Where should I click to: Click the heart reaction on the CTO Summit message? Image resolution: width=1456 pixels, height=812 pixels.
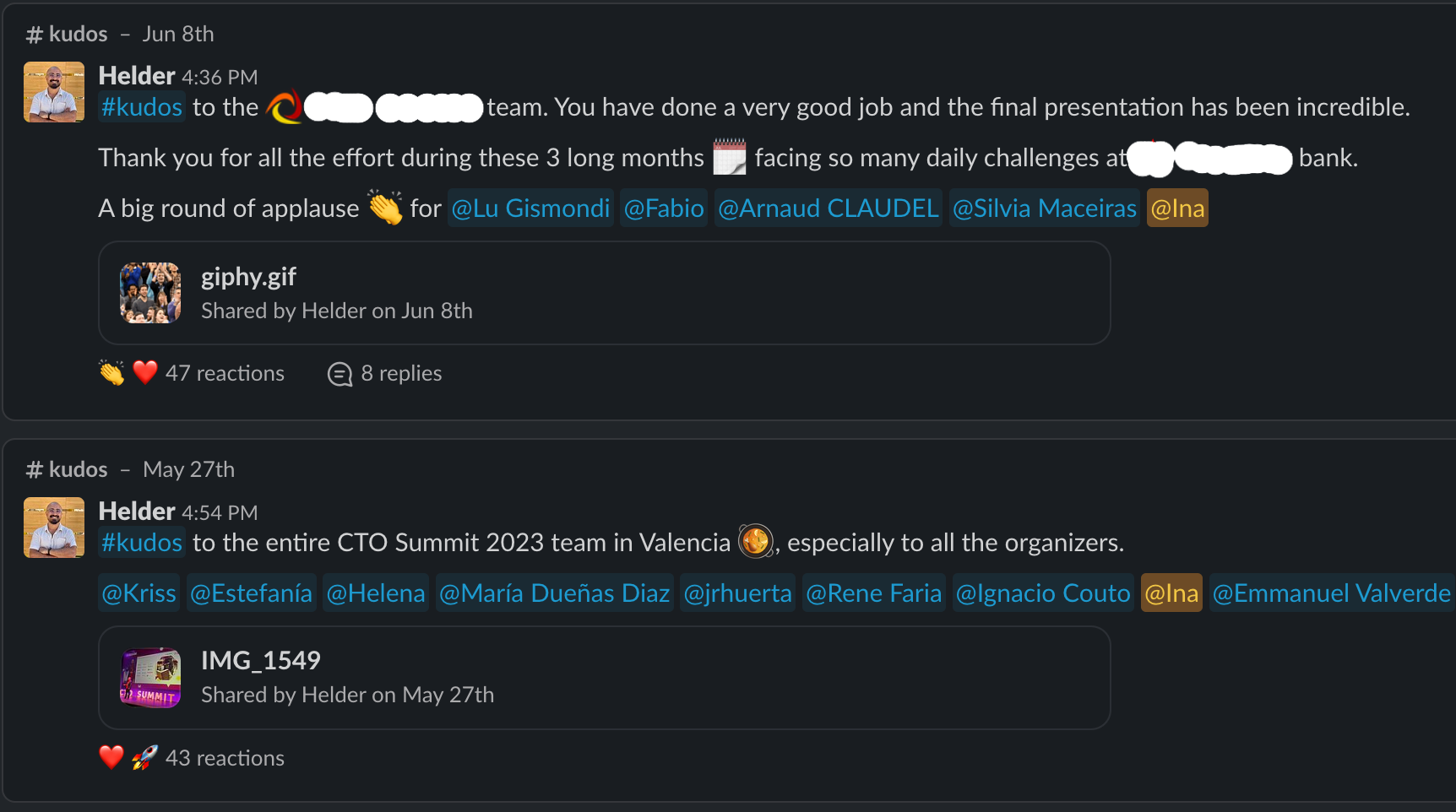pos(111,757)
